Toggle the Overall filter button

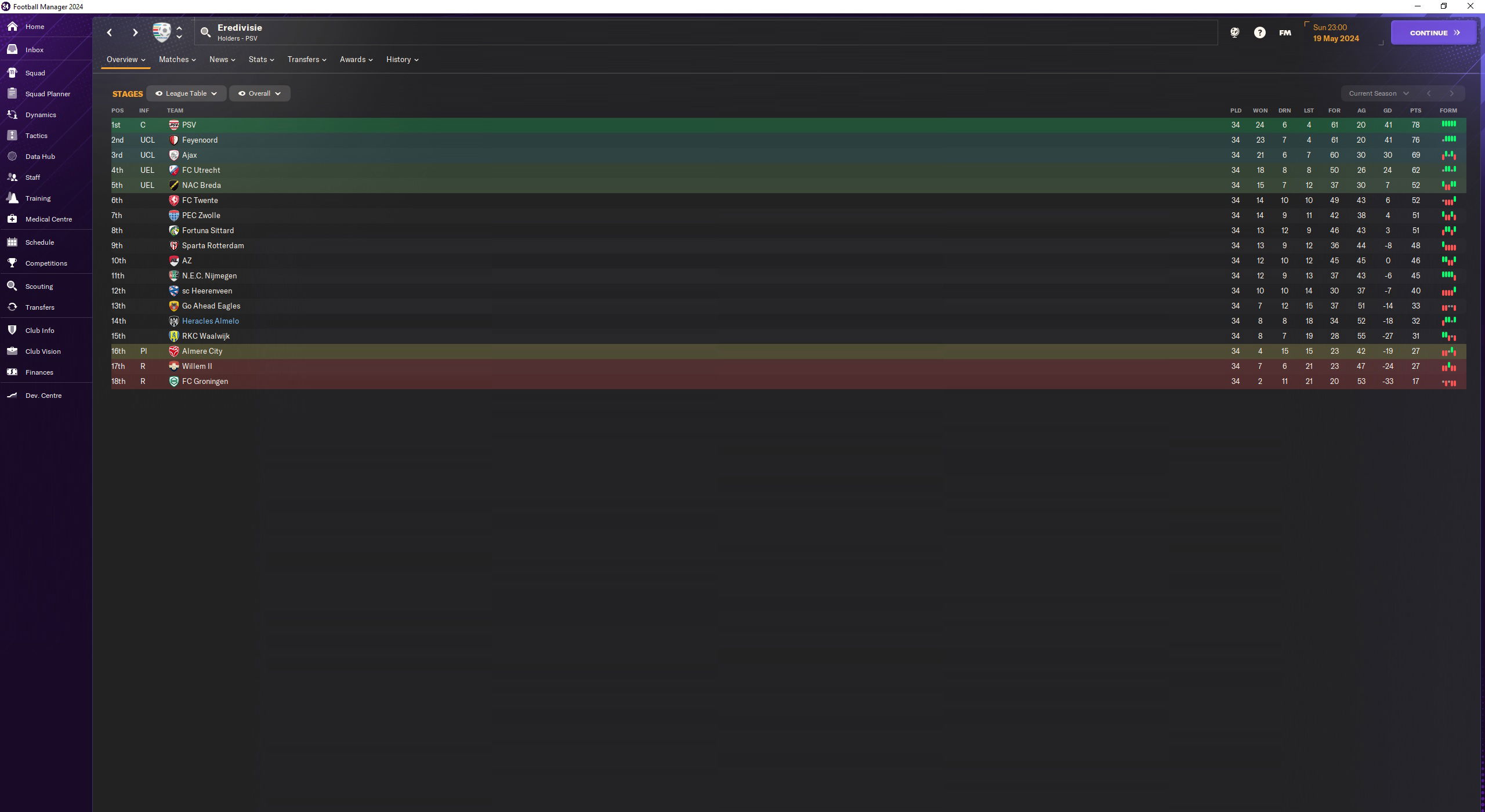tap(259, 94)
